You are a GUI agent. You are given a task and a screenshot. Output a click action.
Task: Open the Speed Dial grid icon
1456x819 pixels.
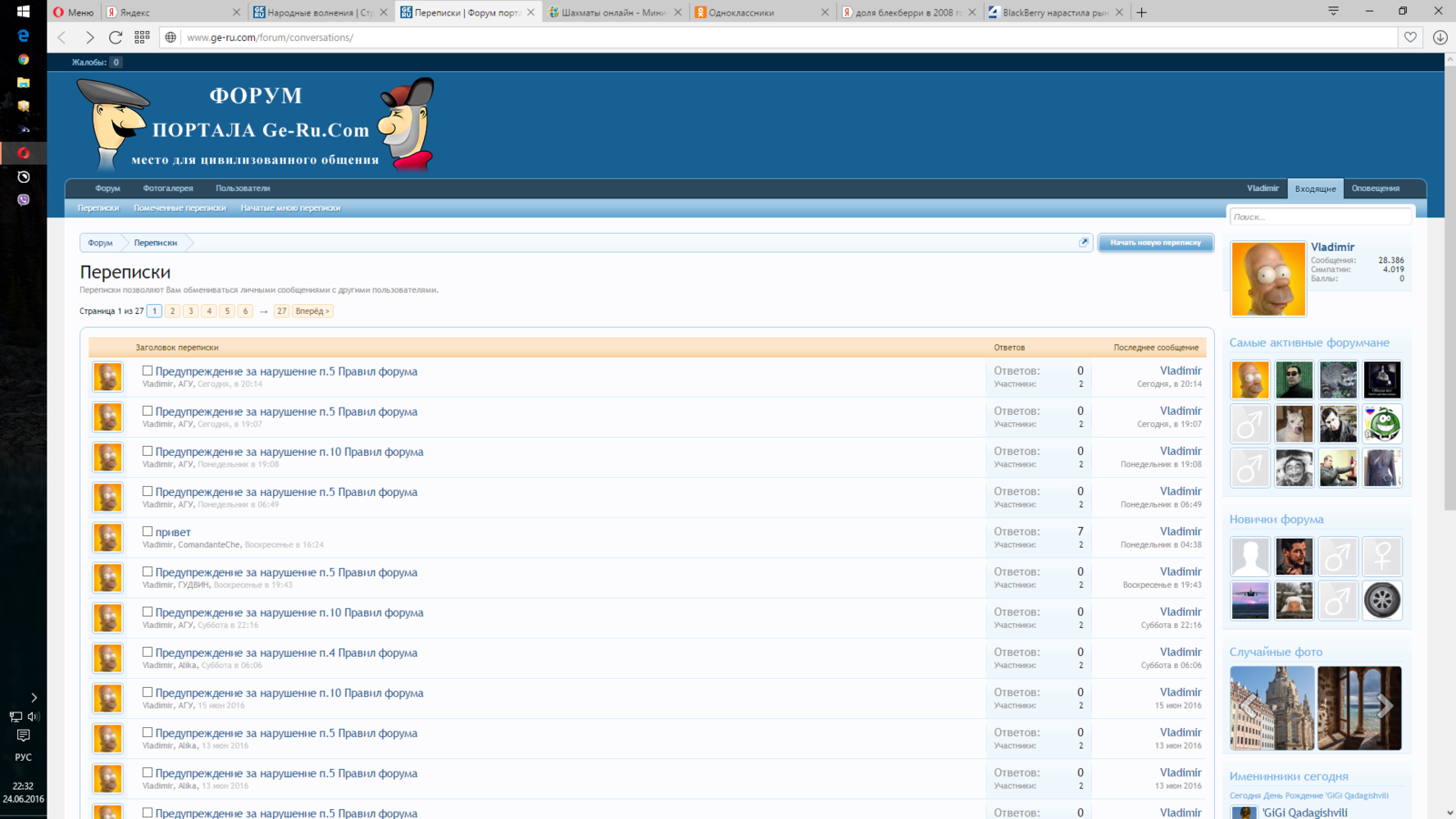click(142, 37)
